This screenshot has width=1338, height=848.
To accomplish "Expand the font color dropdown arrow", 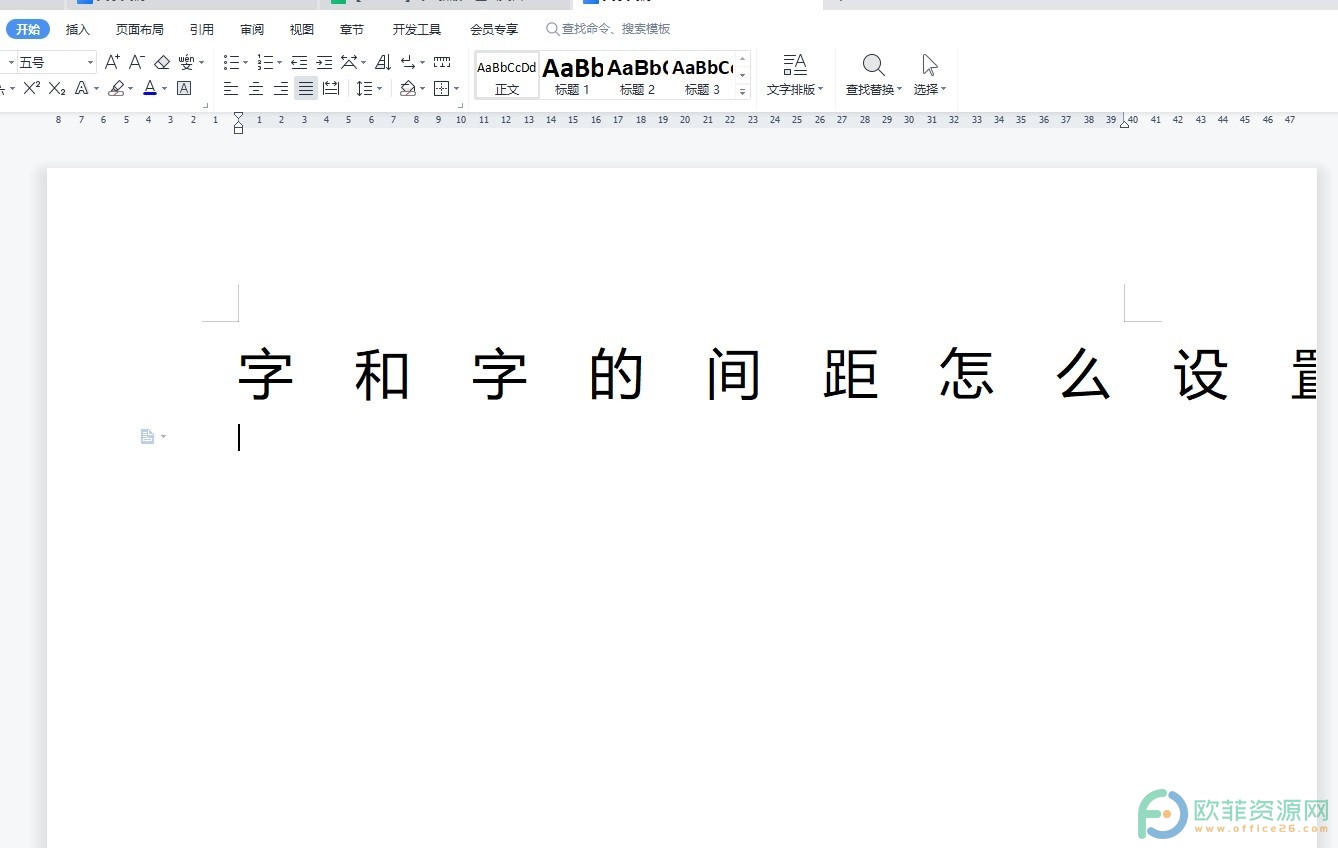I will (x=164, y=89).
